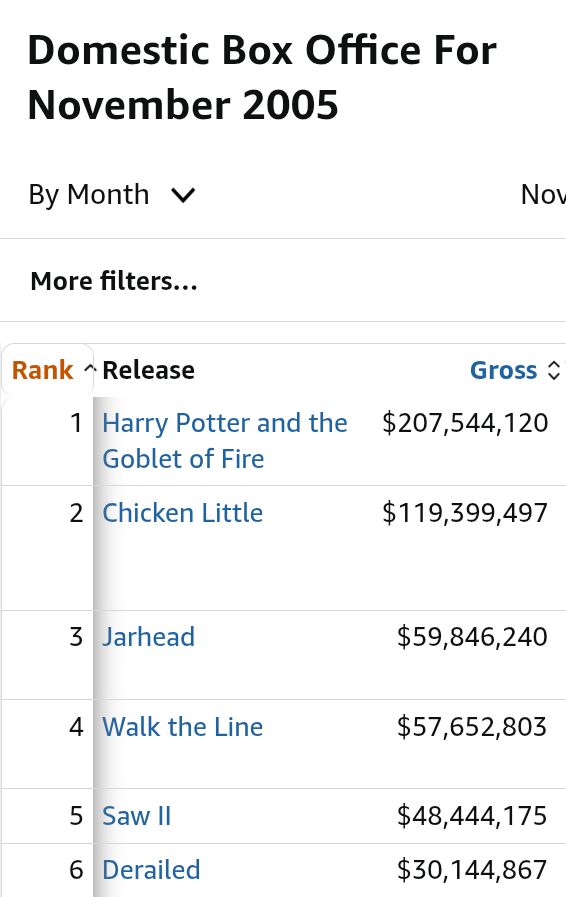Open the Jarhead release link
The width and height of the screenshot is (566, 897).
click(149, 637)
